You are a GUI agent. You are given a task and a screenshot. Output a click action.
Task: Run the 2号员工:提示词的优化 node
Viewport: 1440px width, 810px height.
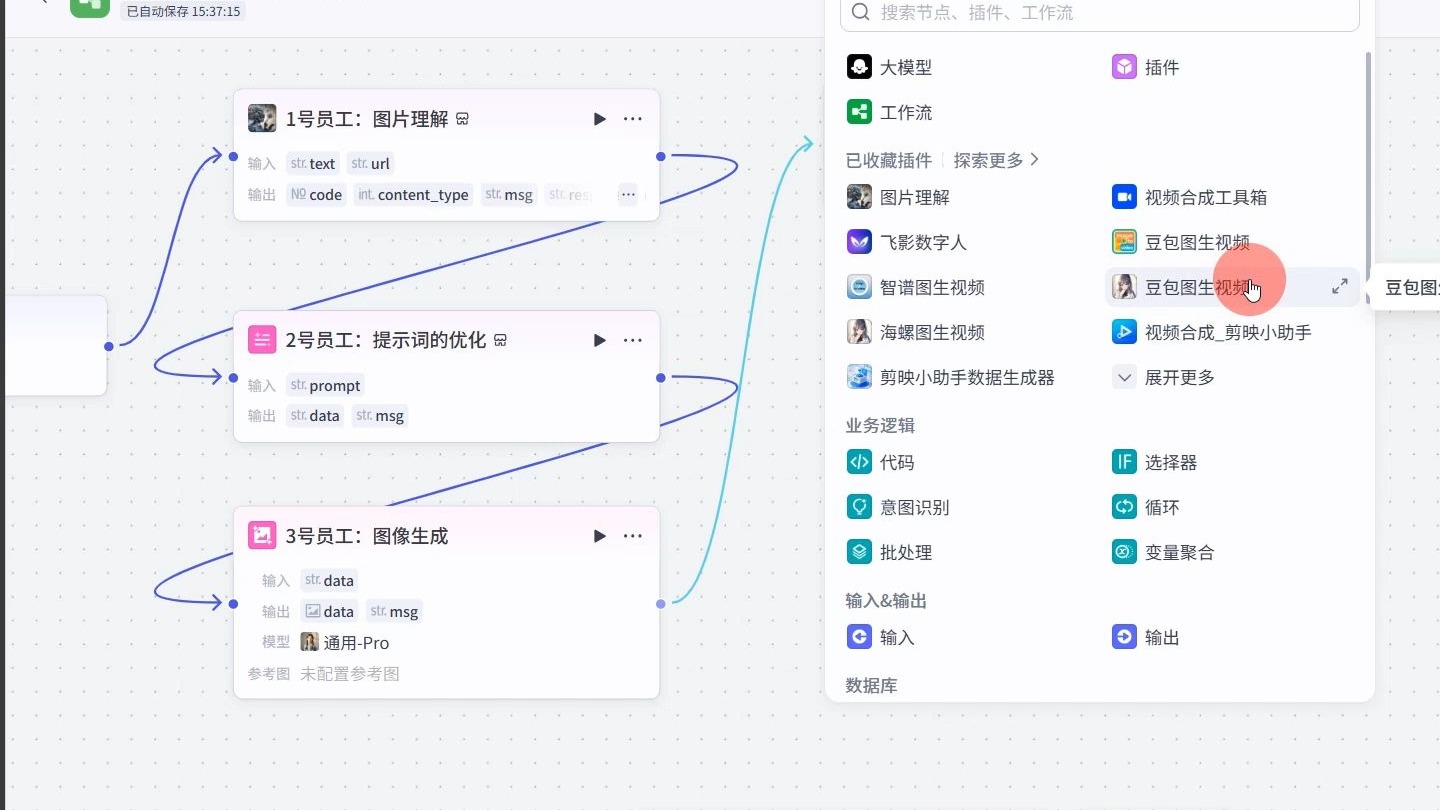click(x=600, y=340)
